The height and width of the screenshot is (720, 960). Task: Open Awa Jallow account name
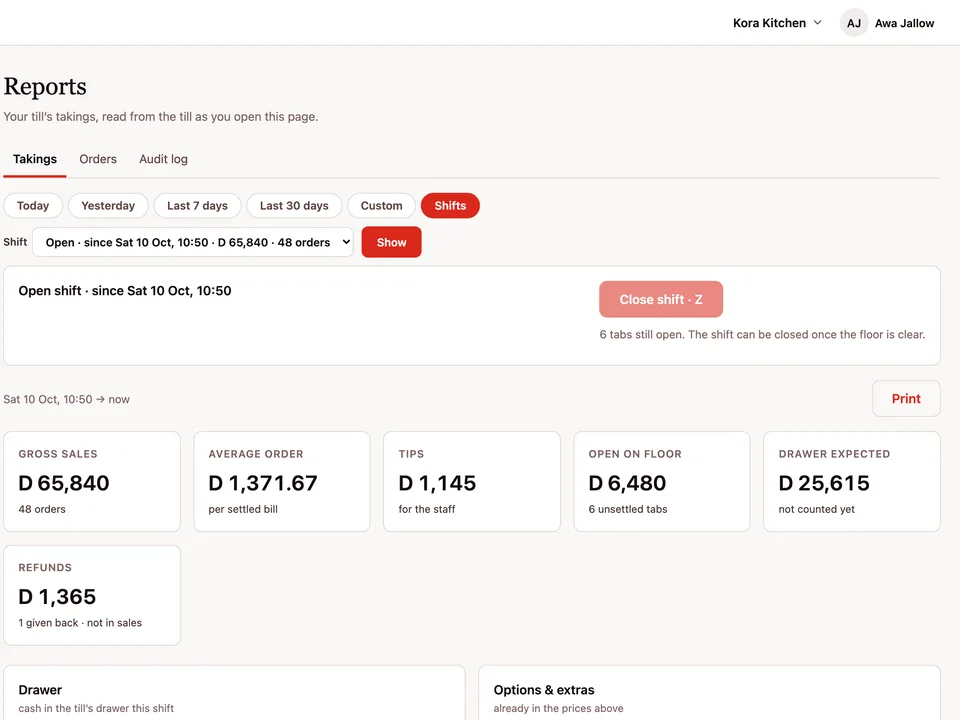(x=904, y=23)
